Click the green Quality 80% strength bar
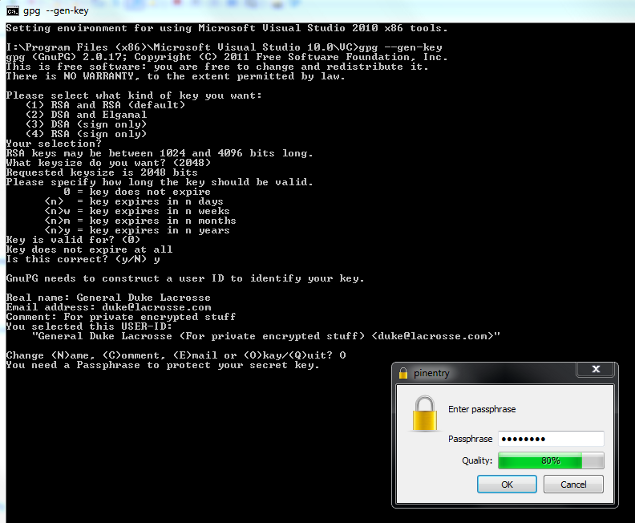This screenshot has height=523, width=635. point(550,460)
